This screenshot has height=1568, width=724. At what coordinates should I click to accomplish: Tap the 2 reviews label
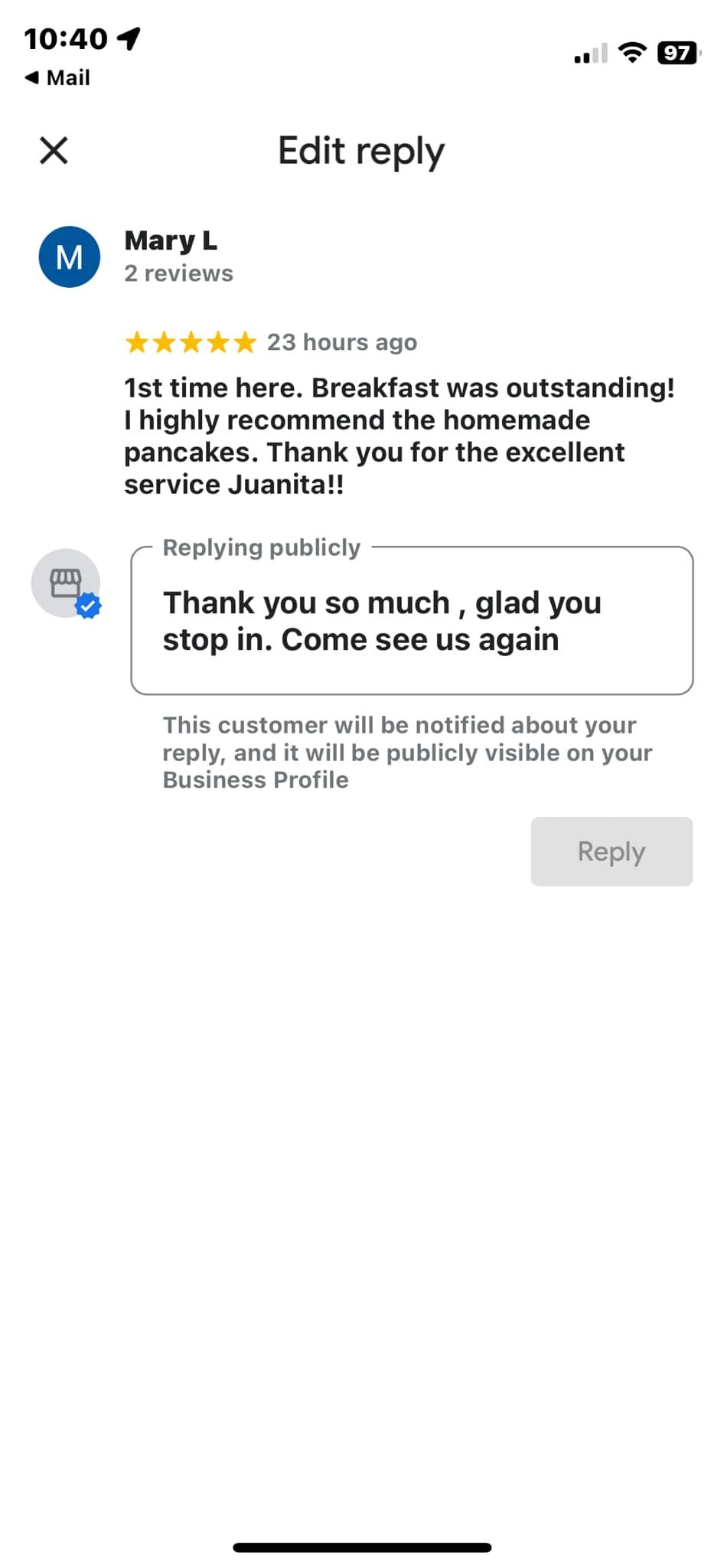(x=179, y=273)
